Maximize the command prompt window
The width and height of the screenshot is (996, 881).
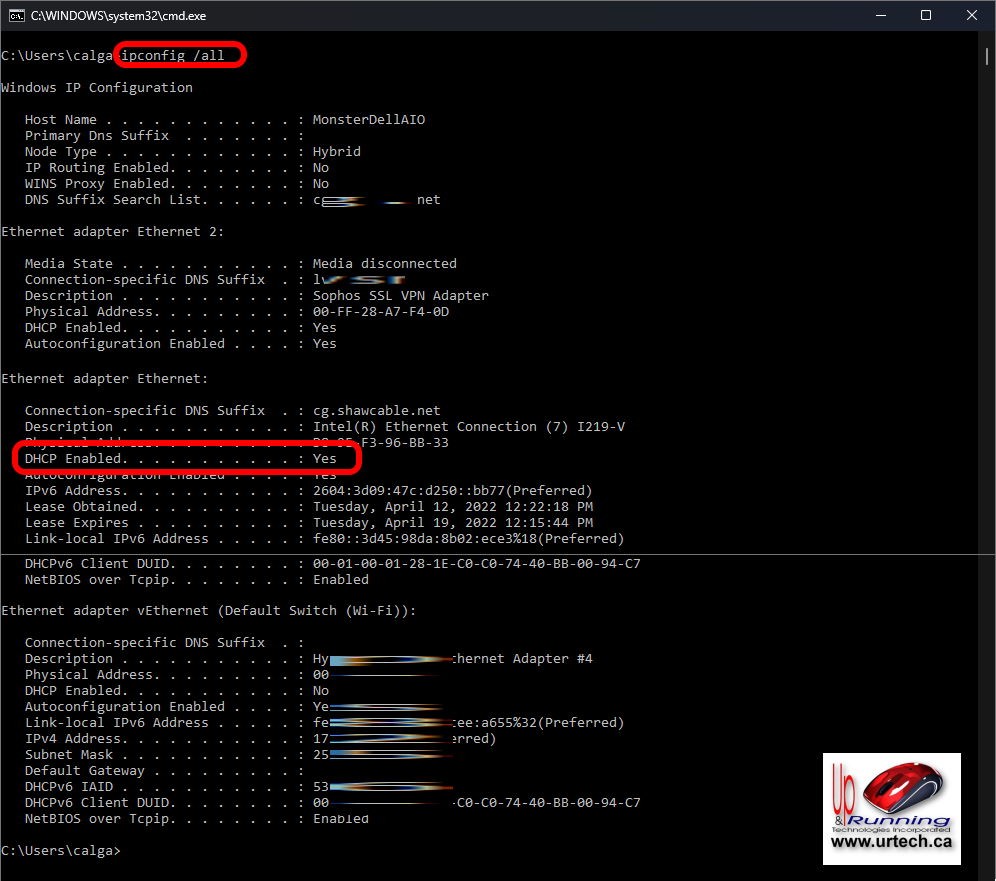tap(926, 16)
